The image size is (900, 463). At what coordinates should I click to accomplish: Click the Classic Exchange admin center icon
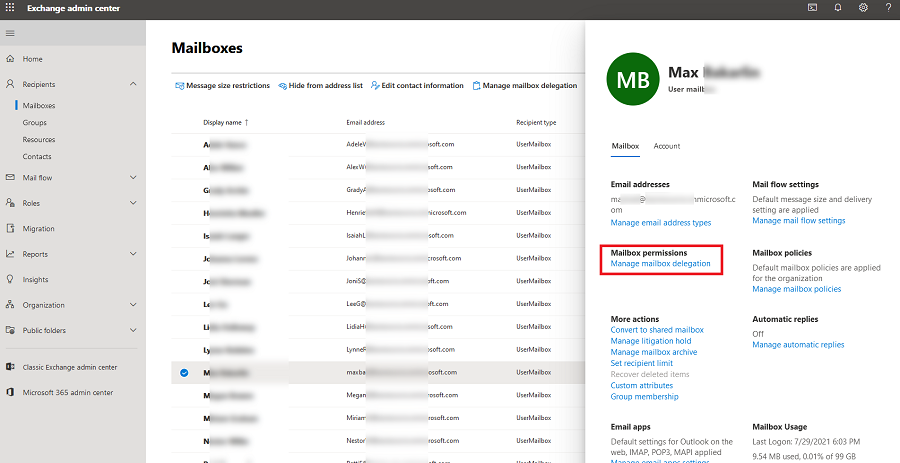coord(10,367)
